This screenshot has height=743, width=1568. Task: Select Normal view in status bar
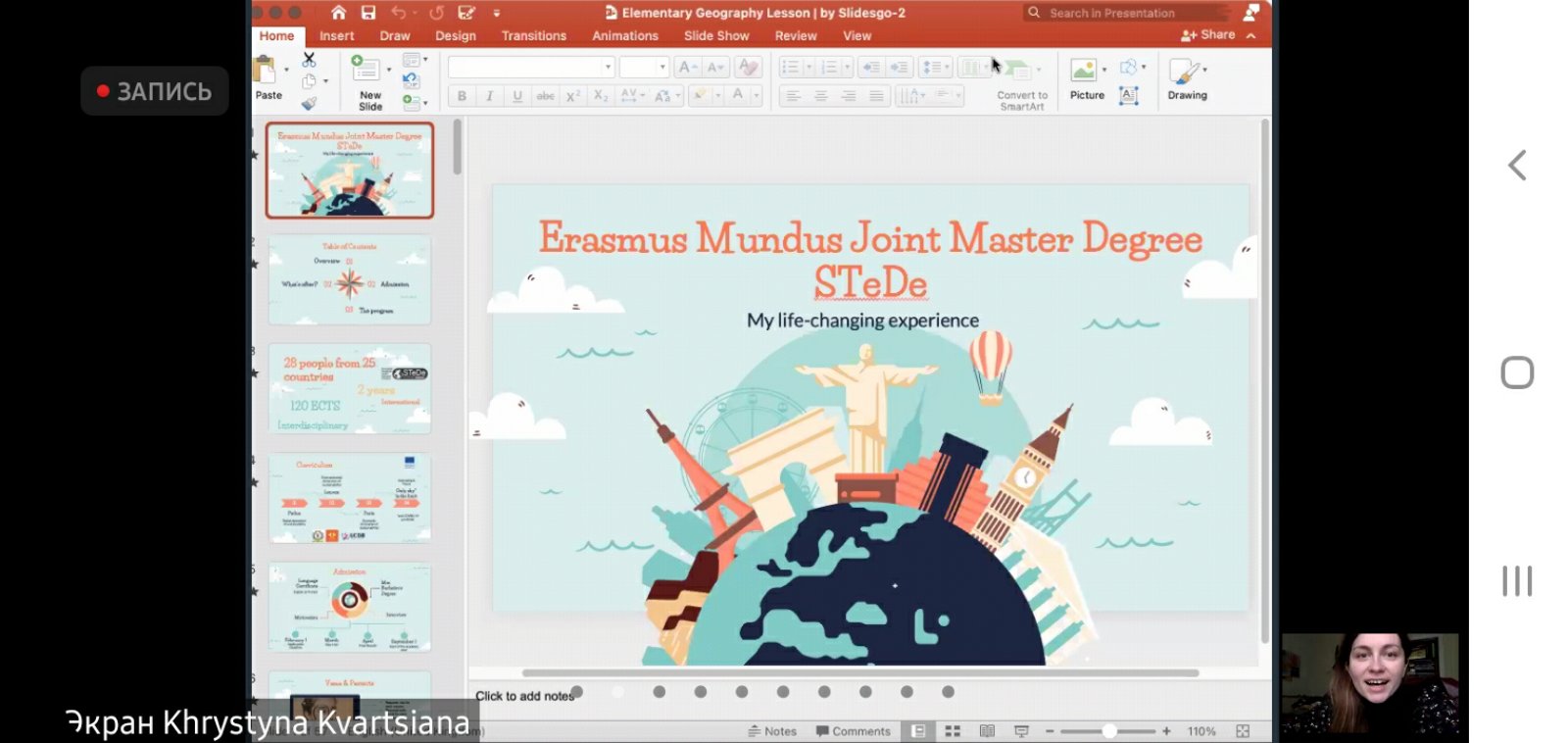click(x=918, y=731)
